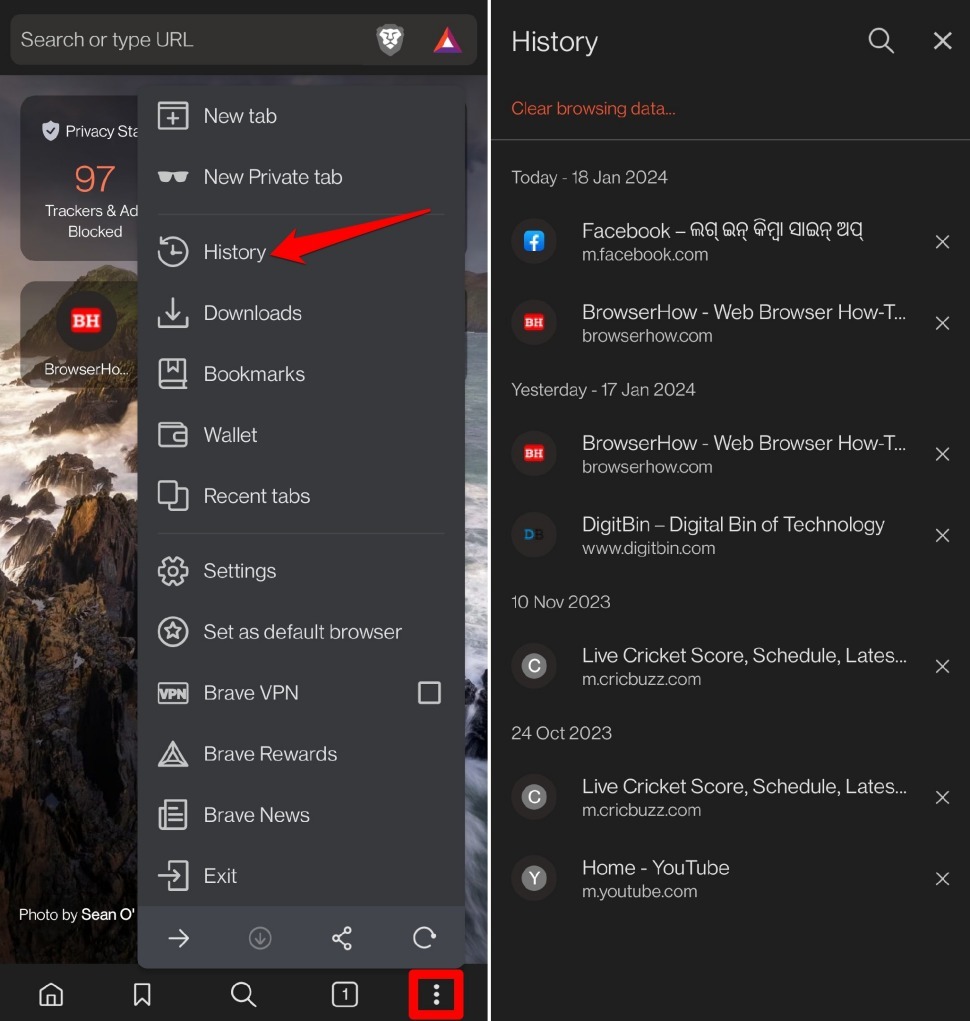Open the tab switcher showing 1 tab
The height and width of the screenshot is (1021, 970).
344,994
